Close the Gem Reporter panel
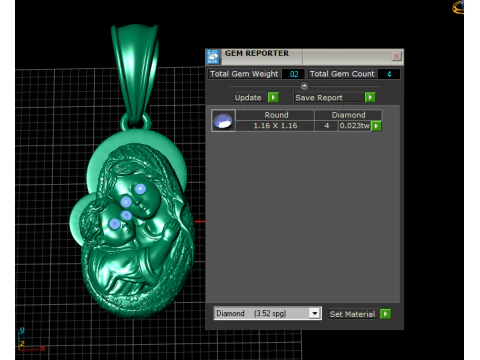The image size is (480, 360). pos(396,56)
